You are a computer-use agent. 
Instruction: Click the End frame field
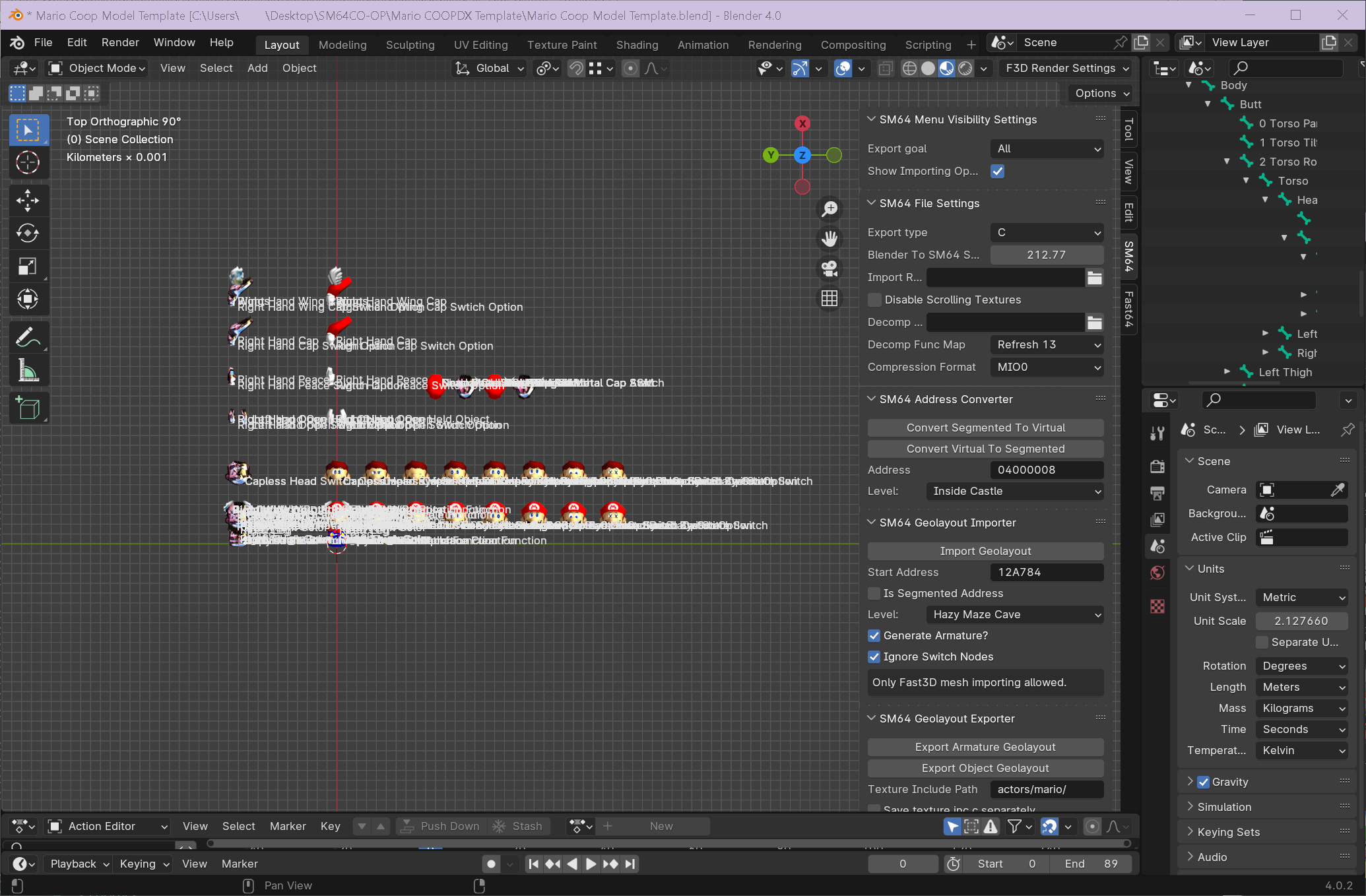(1091, 864)
